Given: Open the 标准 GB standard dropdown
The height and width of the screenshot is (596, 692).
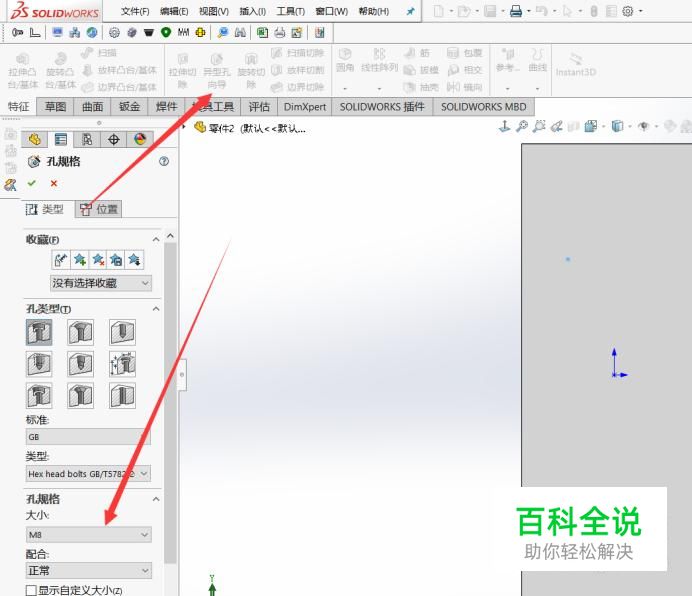Looking at the screenshot, I should click(88, 437).
